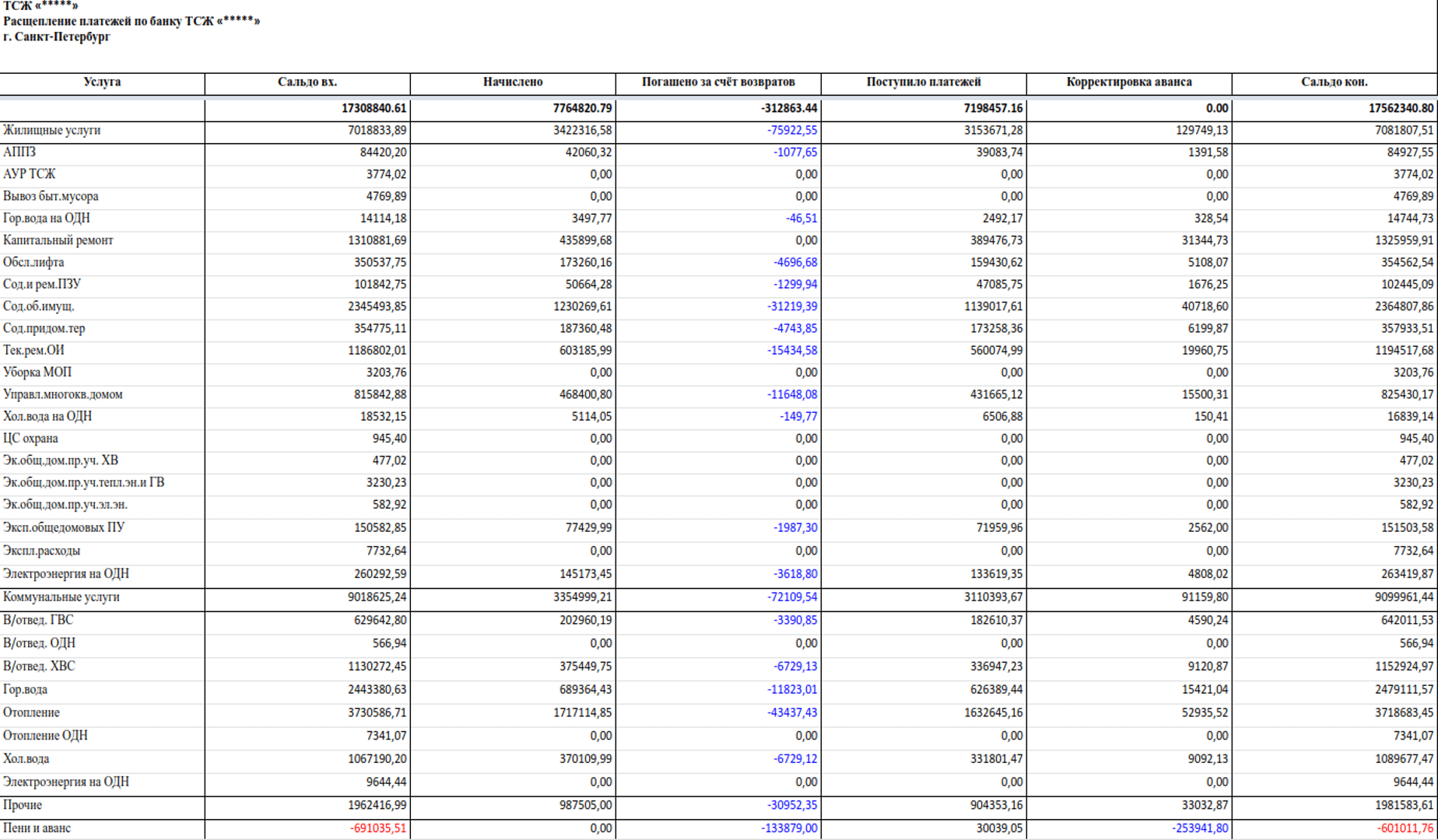1438x840 pixels.
Task: Select the "Начислено" column header
Action: point(513,82)
